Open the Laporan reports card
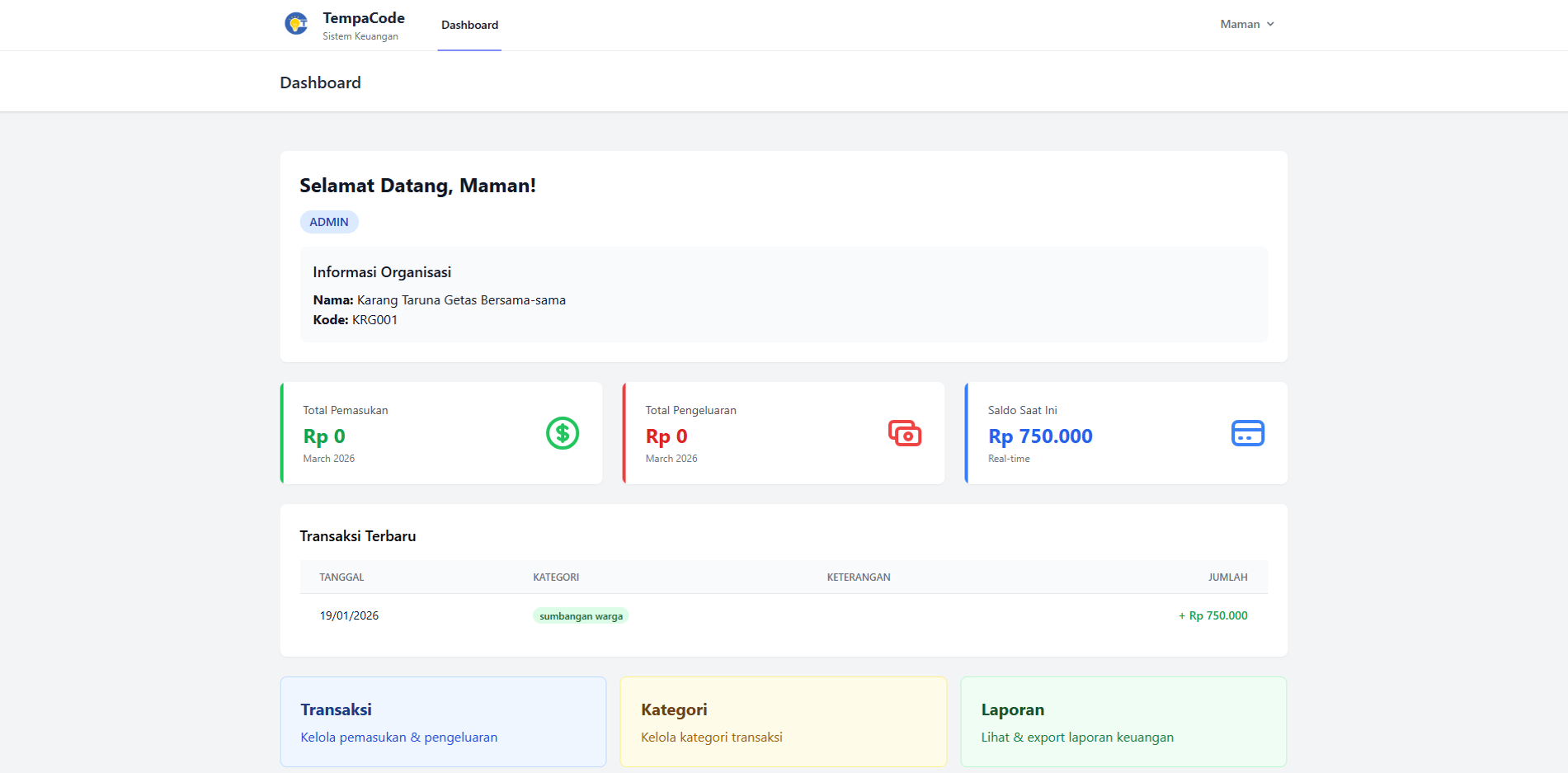 pyautogui.click(x=1123, y=722)
